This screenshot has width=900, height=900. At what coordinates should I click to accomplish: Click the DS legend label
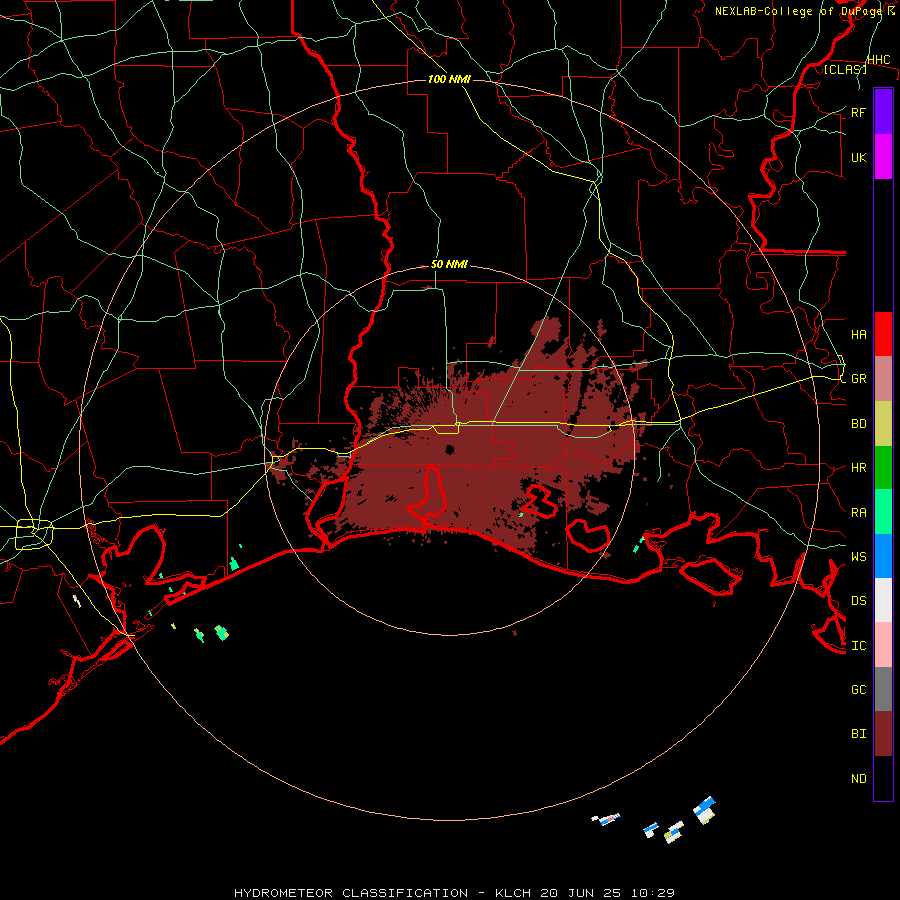click(x=858, y=601)
